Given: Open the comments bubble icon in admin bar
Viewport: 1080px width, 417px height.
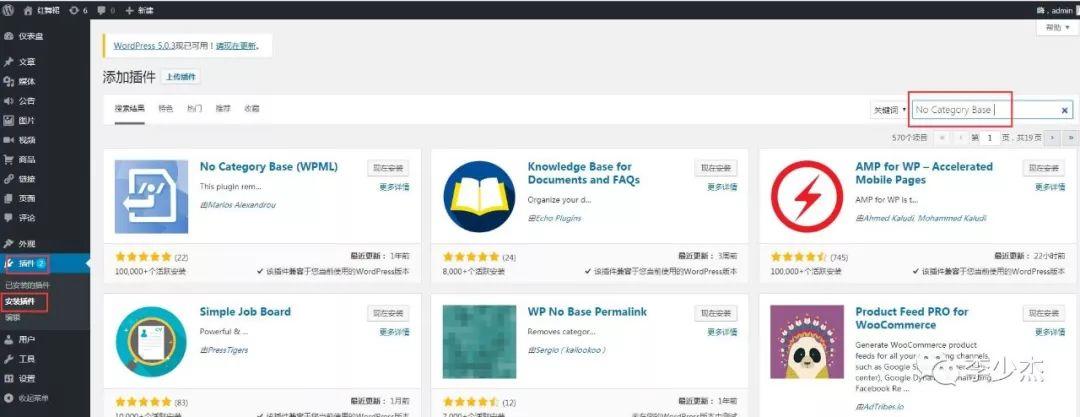Looking at the screenshot, I should pyautogui.click(x=101, y=10).
